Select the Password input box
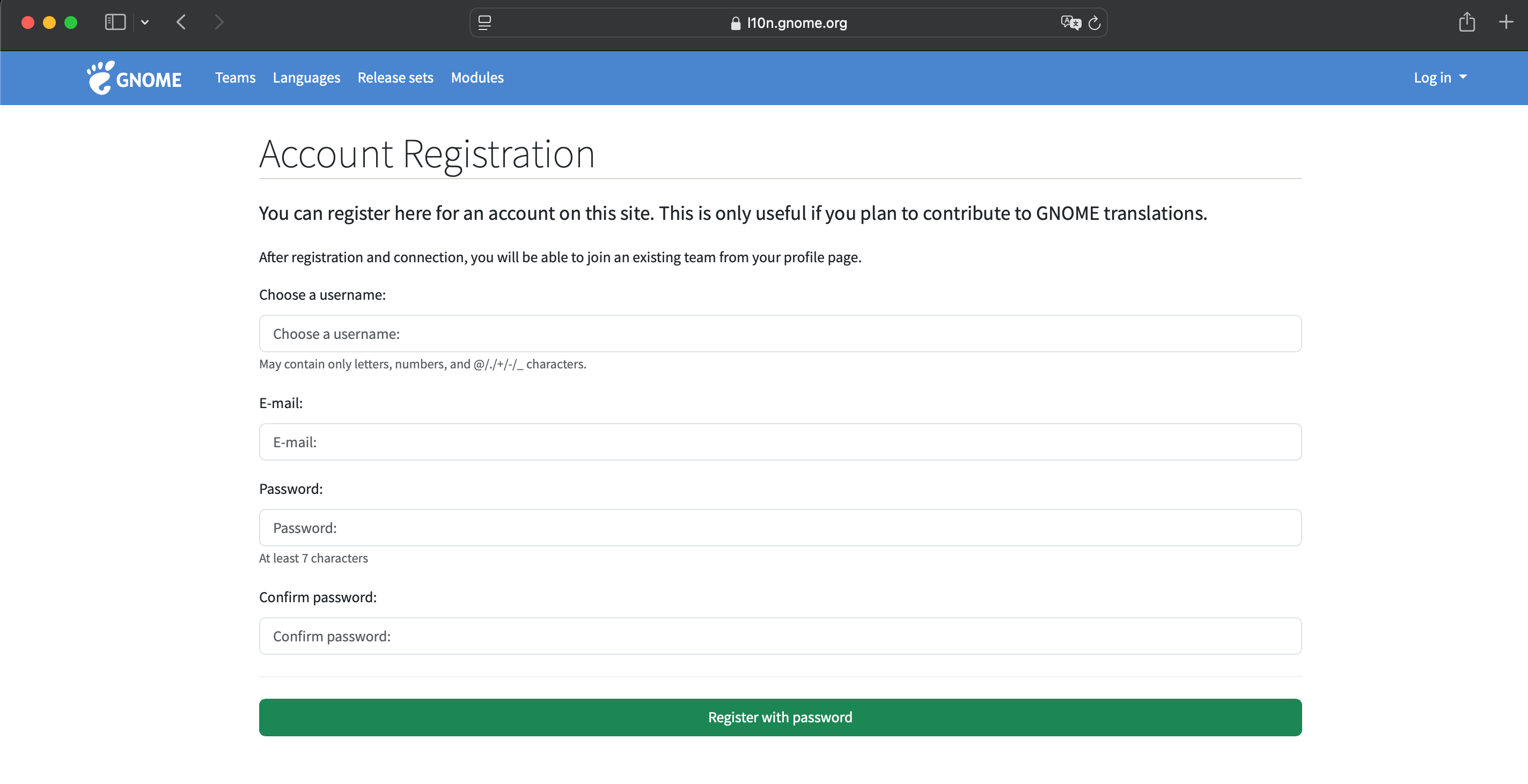 click(780, 528)
